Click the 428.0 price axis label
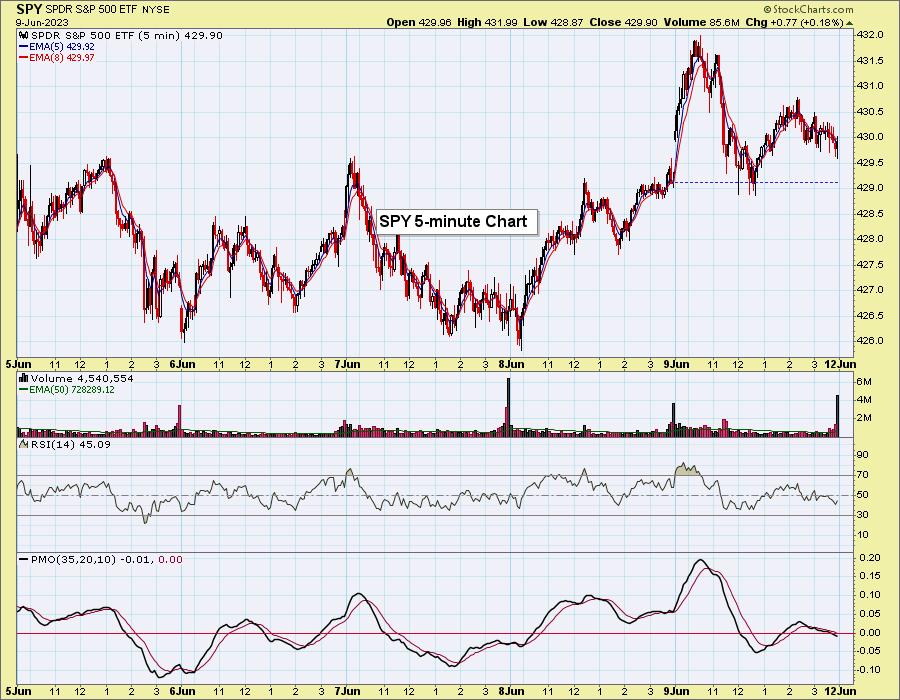The height and width of the screenshot is (700, 900). pyautogui.click(x=870, y=239)
